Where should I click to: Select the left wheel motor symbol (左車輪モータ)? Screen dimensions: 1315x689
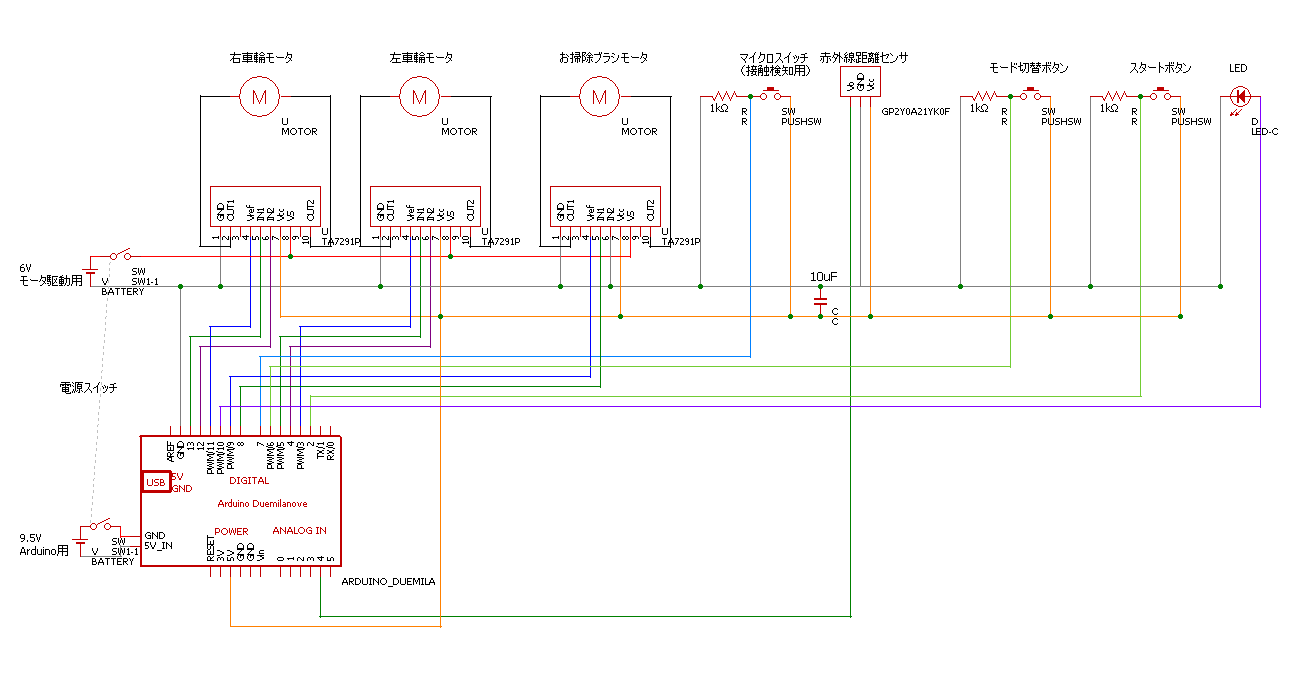coord(420,97)
